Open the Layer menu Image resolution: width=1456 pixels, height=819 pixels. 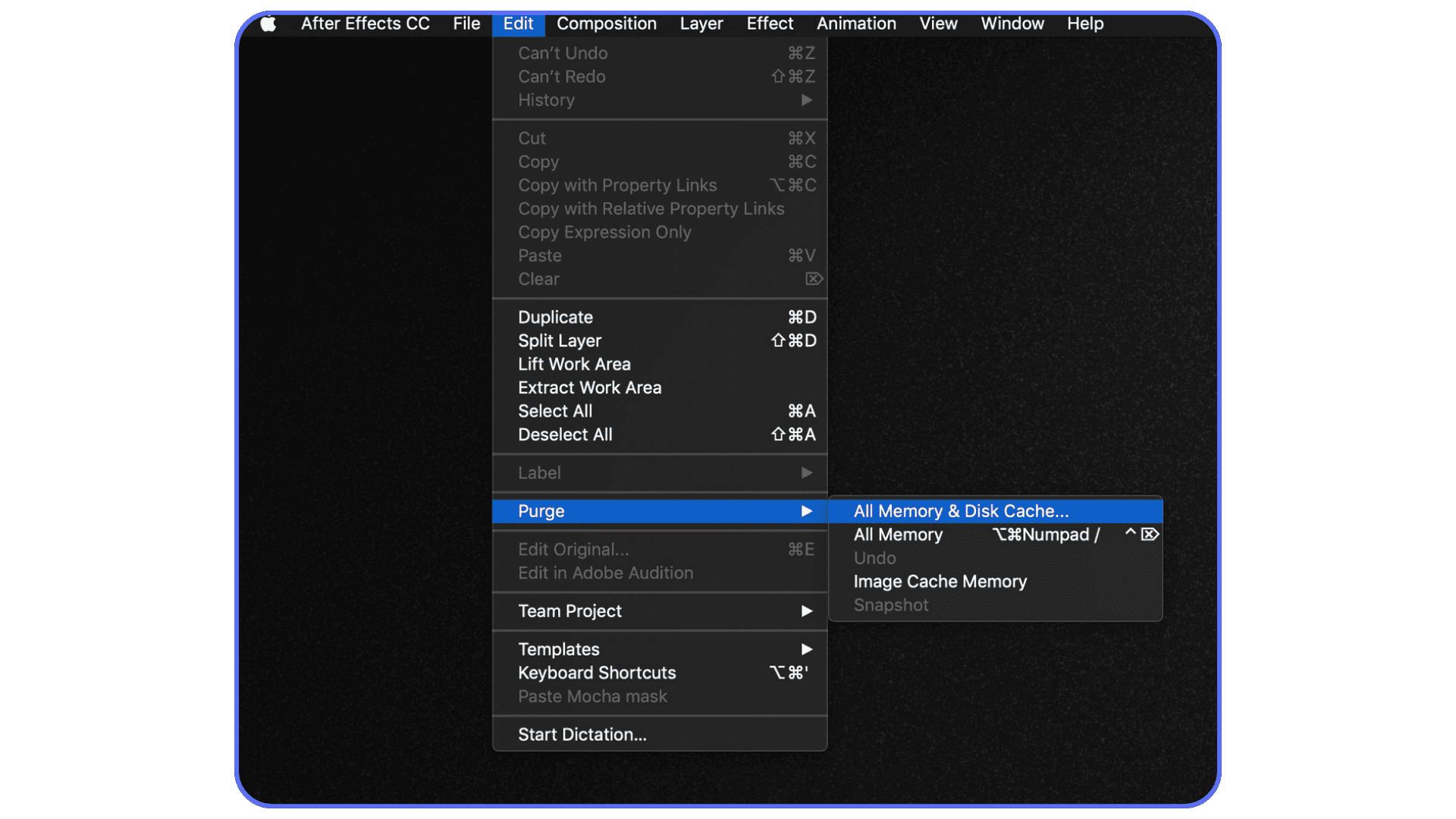701,24
